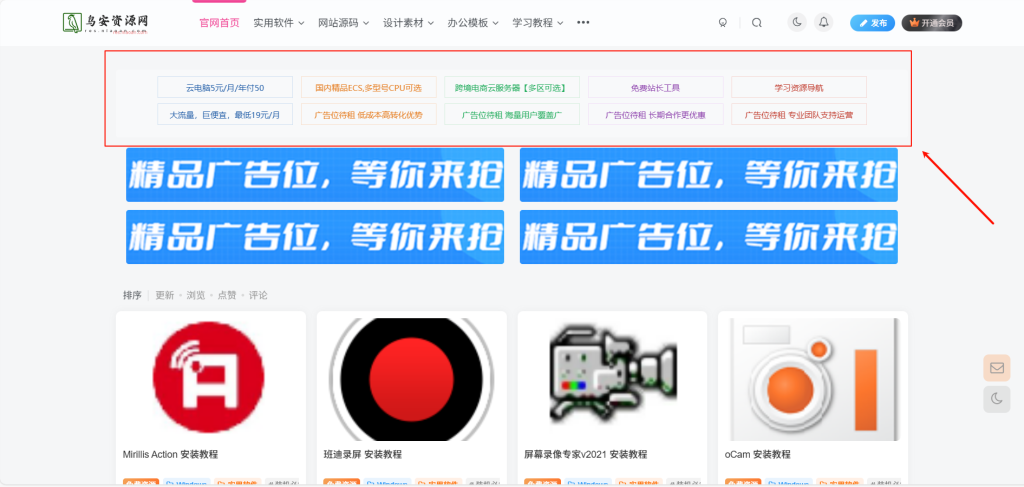The height and width of the screenshot is (487, 1024).
Task: Open the 免费站长工具 link
Action: [x=656, y=87]
